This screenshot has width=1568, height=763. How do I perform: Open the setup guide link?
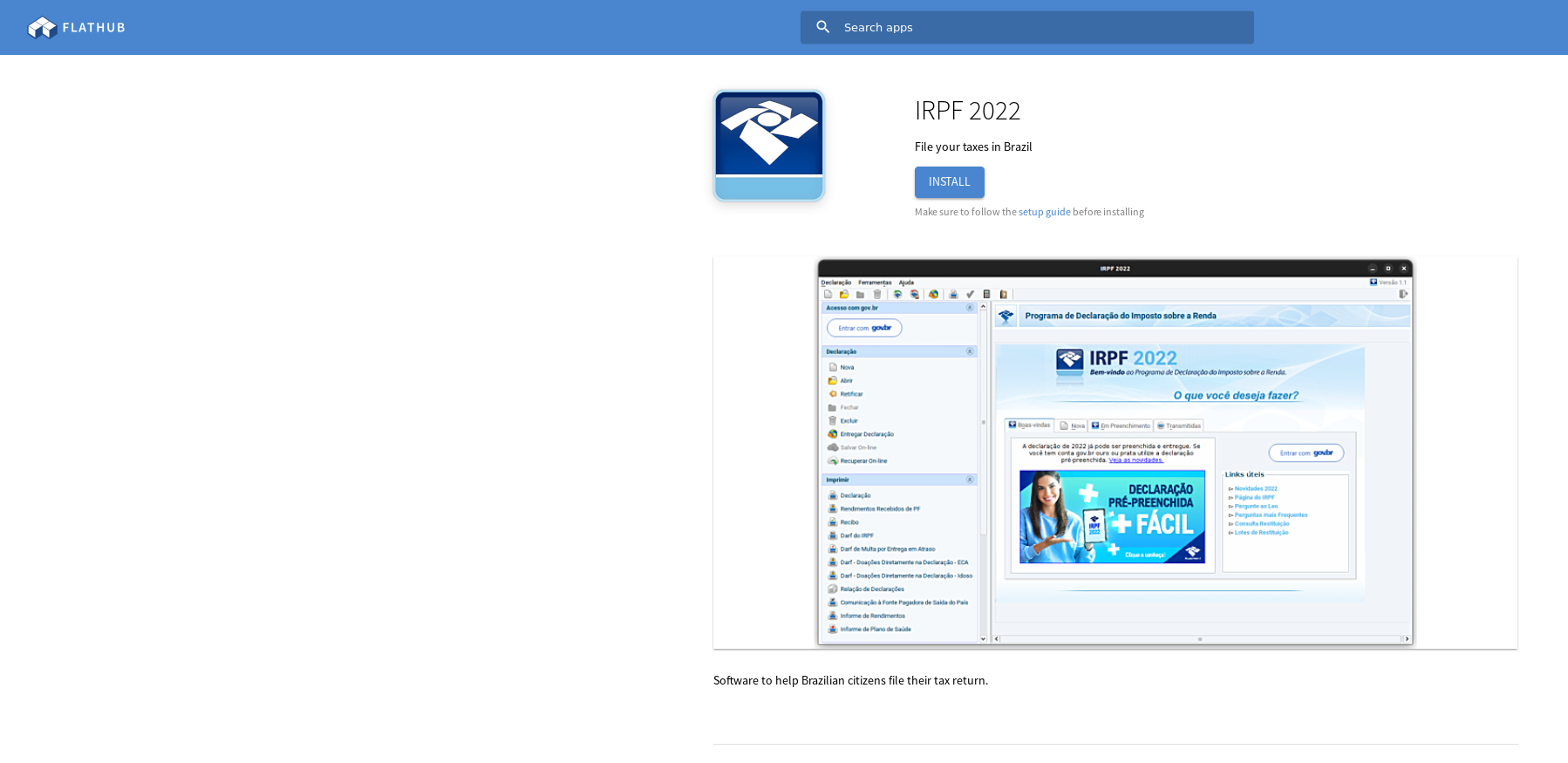pos(1044,212)
